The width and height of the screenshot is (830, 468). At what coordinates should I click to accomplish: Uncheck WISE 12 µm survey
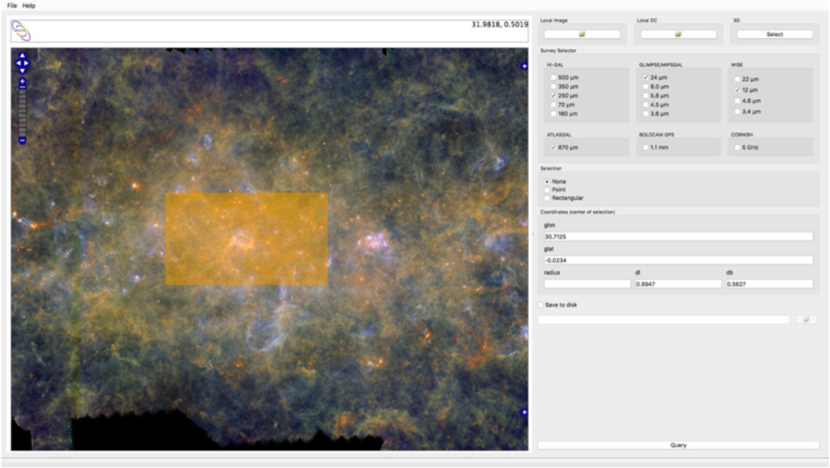tap(737, 90)
